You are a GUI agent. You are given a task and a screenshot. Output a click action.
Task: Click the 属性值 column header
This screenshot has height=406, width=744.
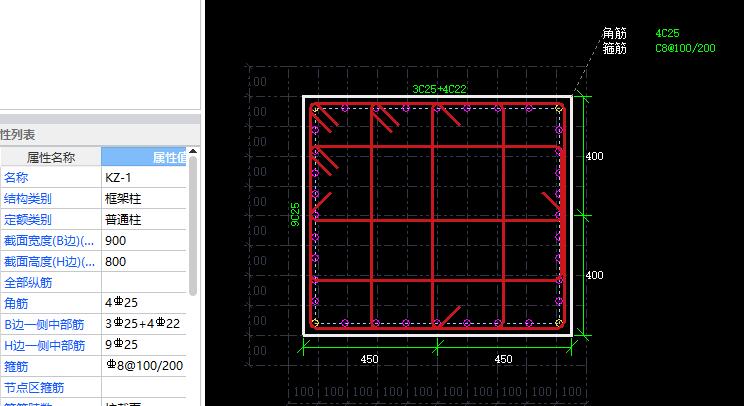click(x=144, y=157)
